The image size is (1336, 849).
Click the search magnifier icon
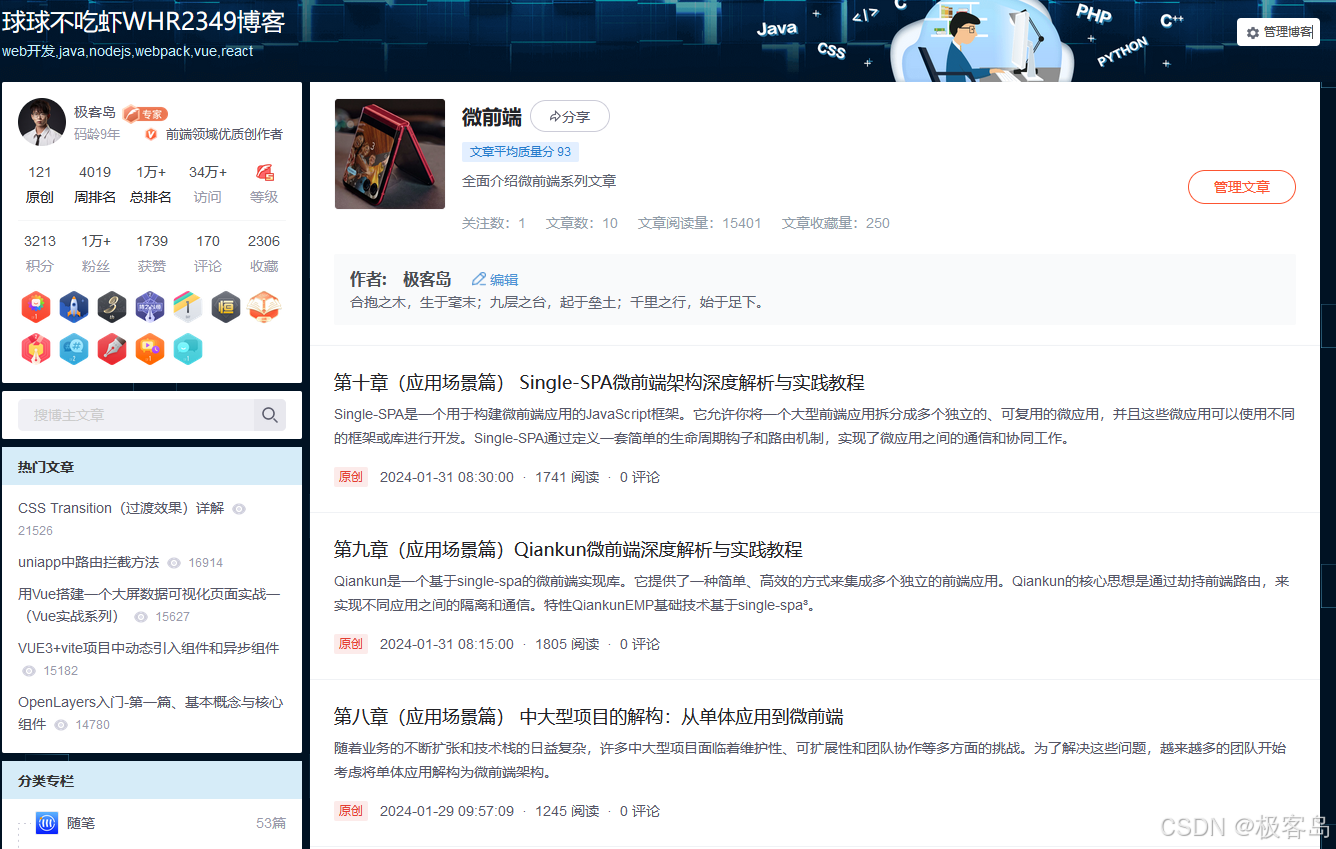point(270,415)
